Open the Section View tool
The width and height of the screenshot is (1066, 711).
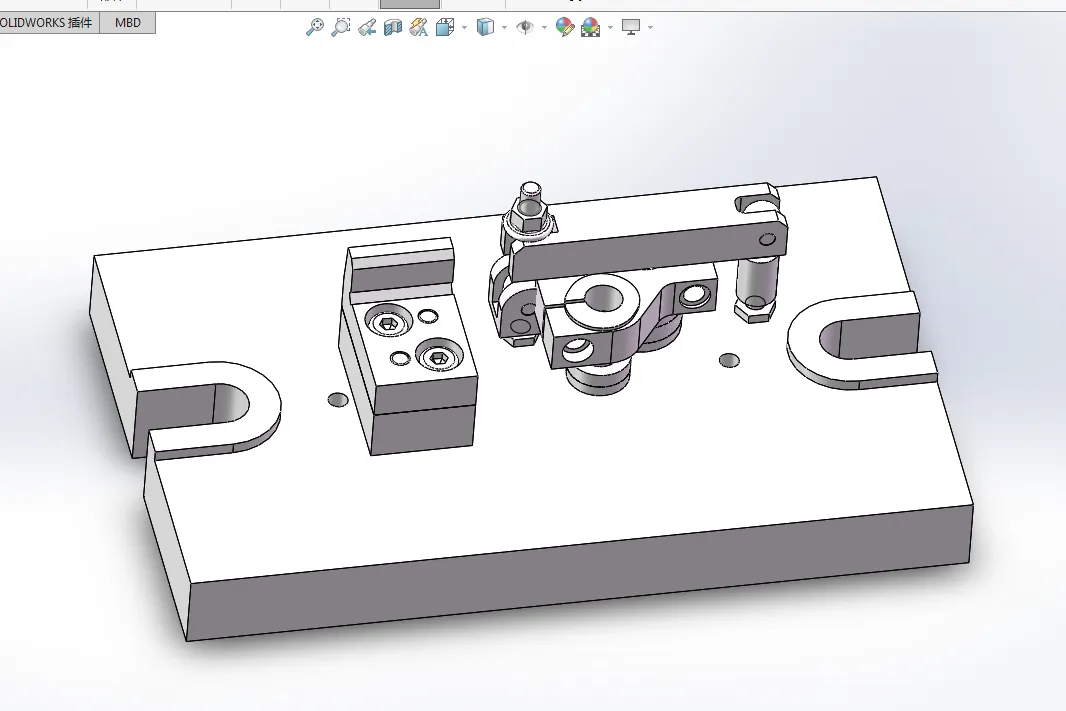coord(391,27)
